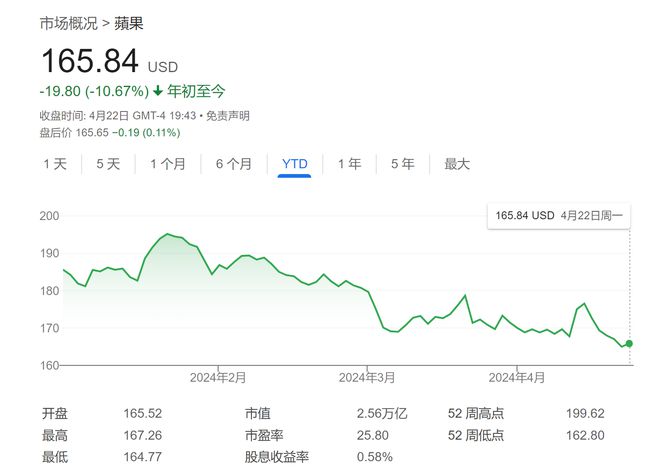
Task: Select the 最大 range tab
Action: click(x=457, y=164)
